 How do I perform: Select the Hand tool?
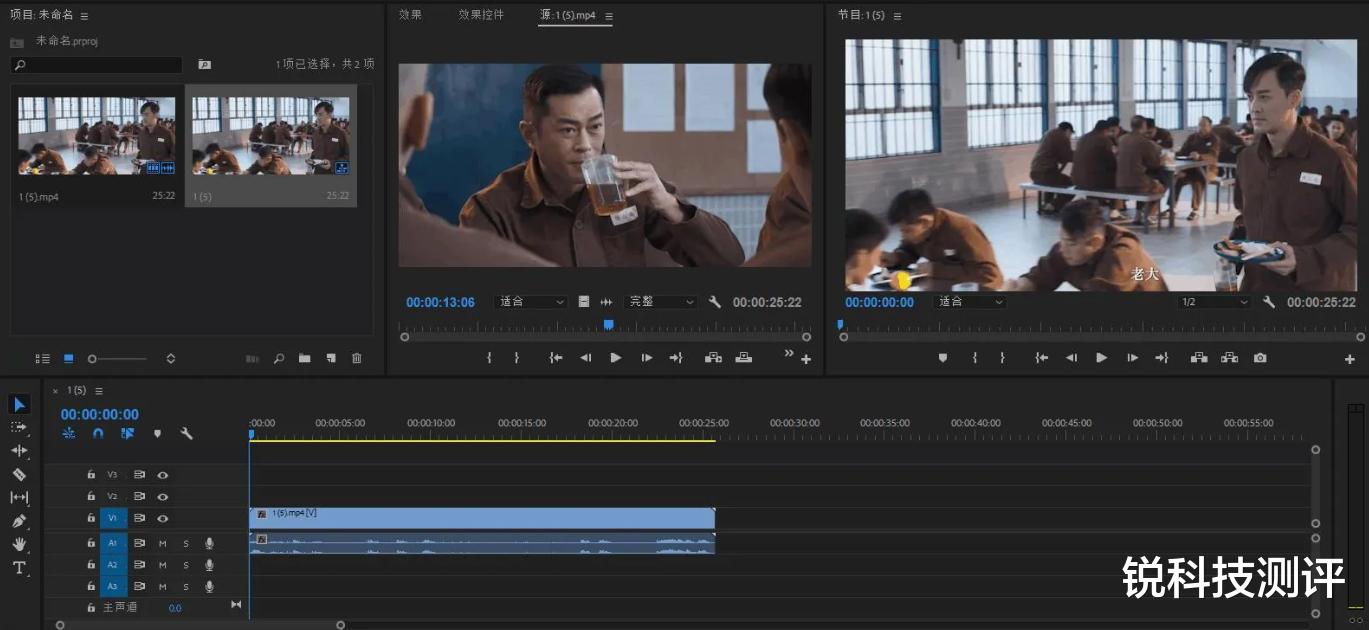19,544
